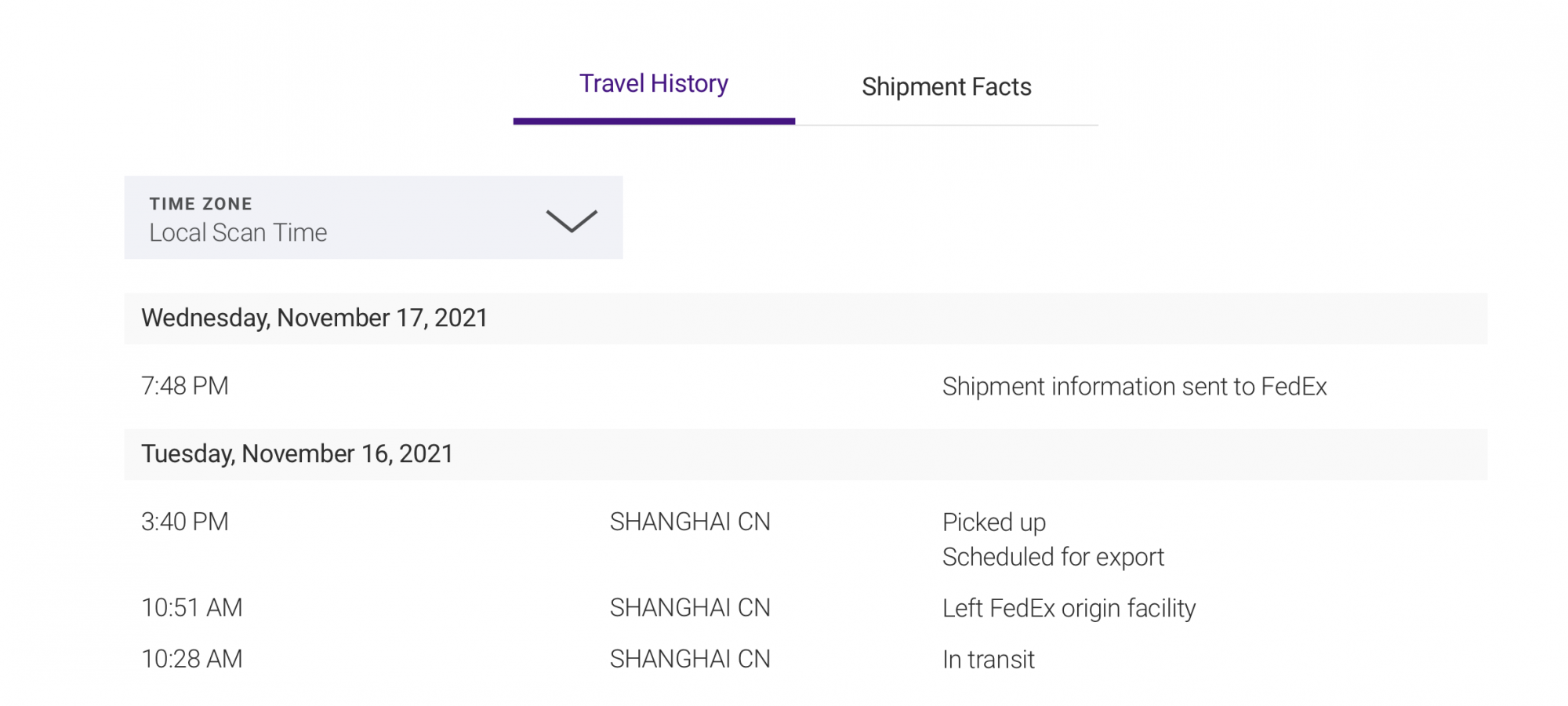Screen dimensions: 1568x706
Task: Click 'Left FedEx origin facility' status
Action: pyautogui.click(x=1068, y=609)
